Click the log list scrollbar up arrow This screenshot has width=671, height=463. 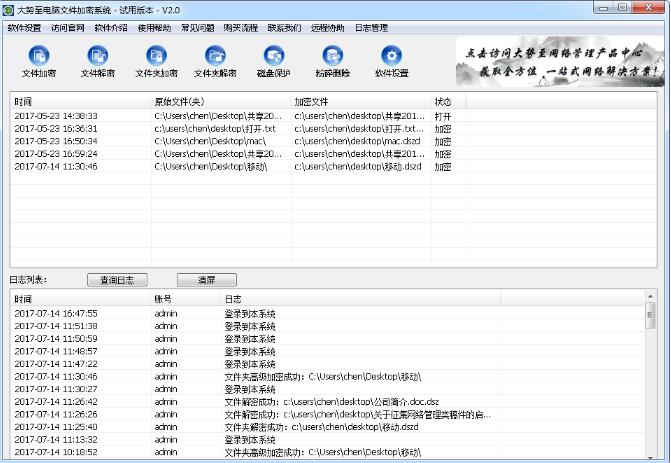click(x=650, y=296)
